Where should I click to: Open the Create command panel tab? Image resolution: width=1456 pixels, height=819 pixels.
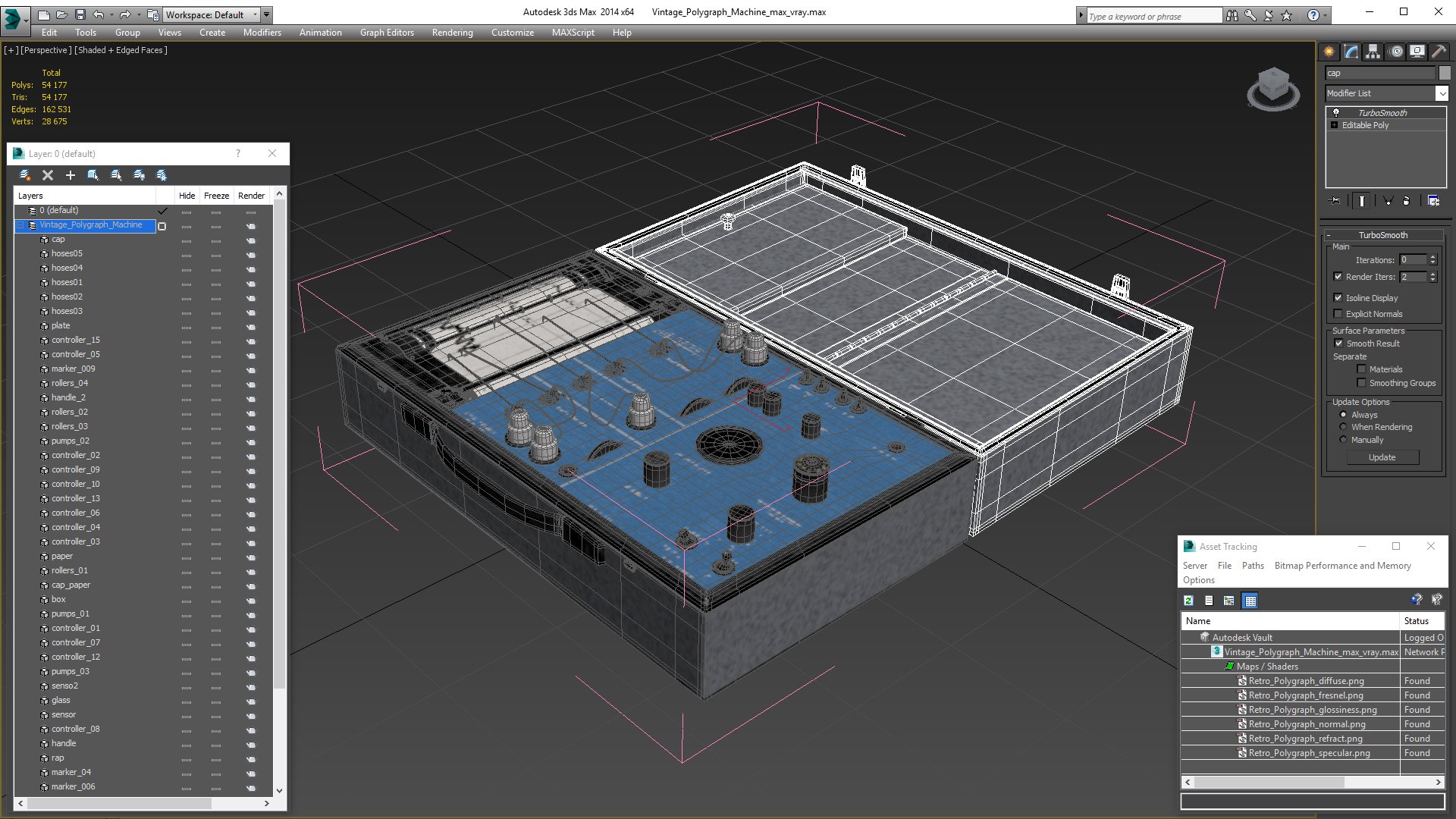pos(1329,52)
